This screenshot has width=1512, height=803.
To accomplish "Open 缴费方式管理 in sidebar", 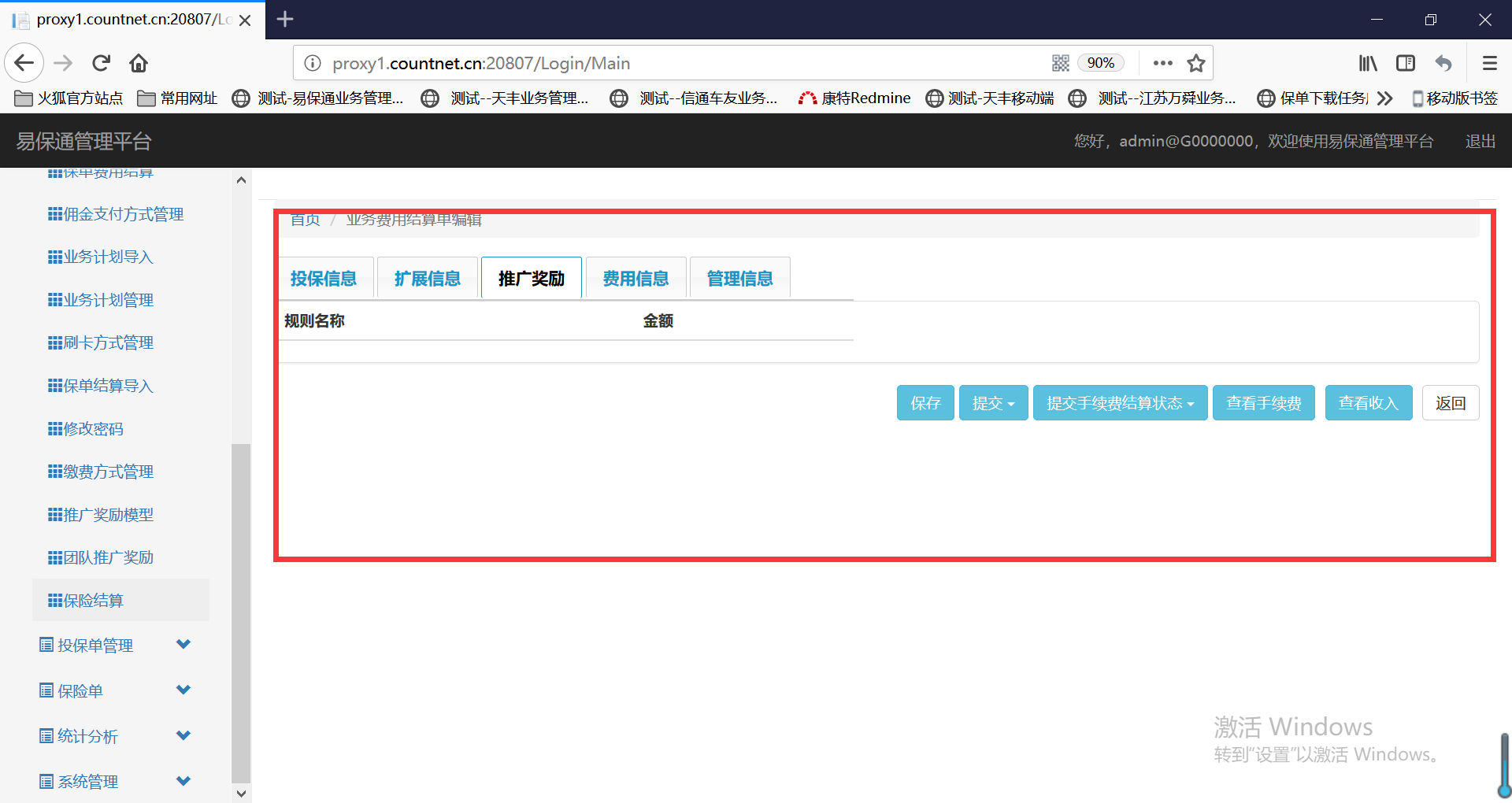I will point(101,472).
